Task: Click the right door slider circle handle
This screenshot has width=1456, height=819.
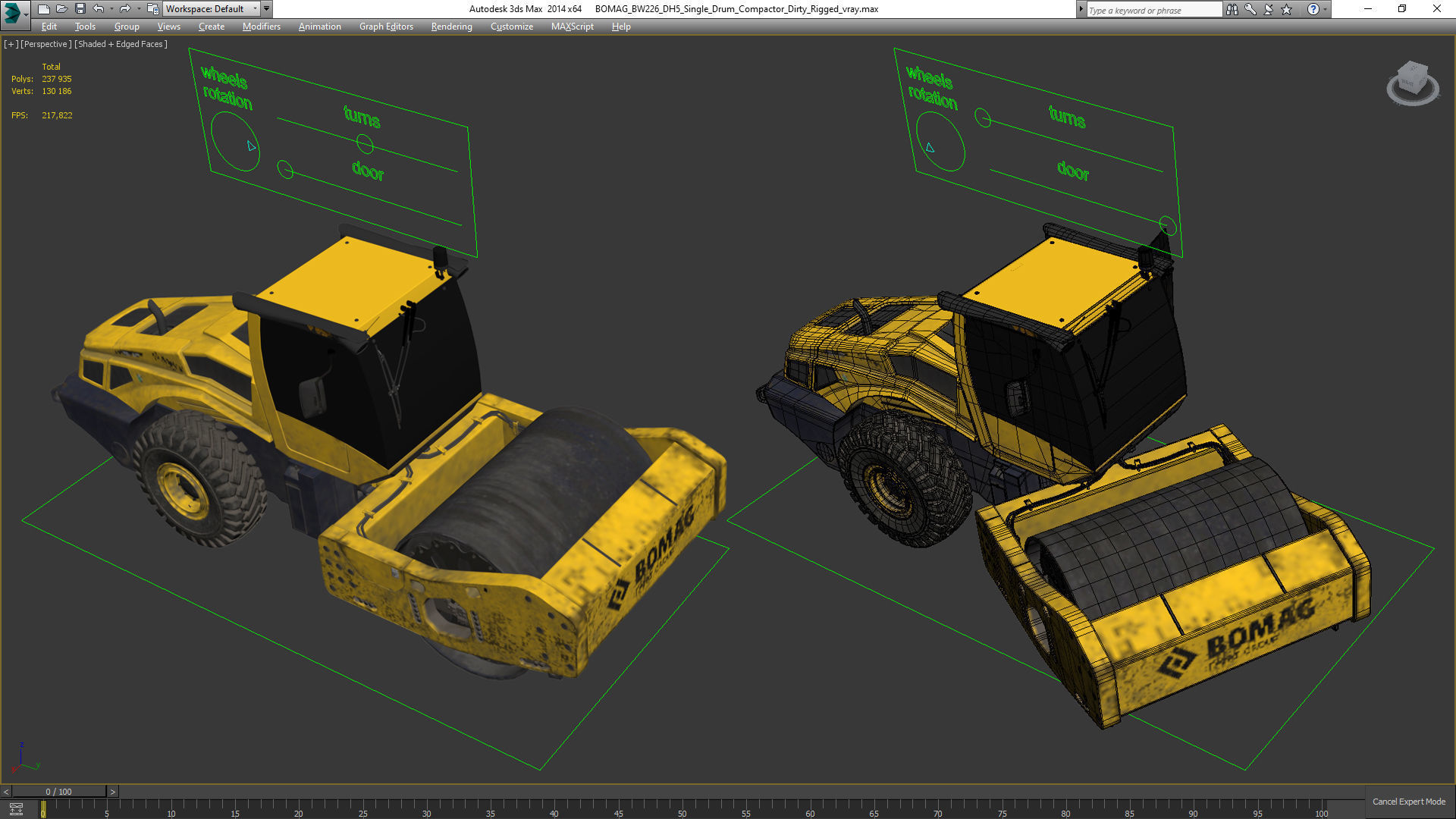Action: [x=1168, y=225]
